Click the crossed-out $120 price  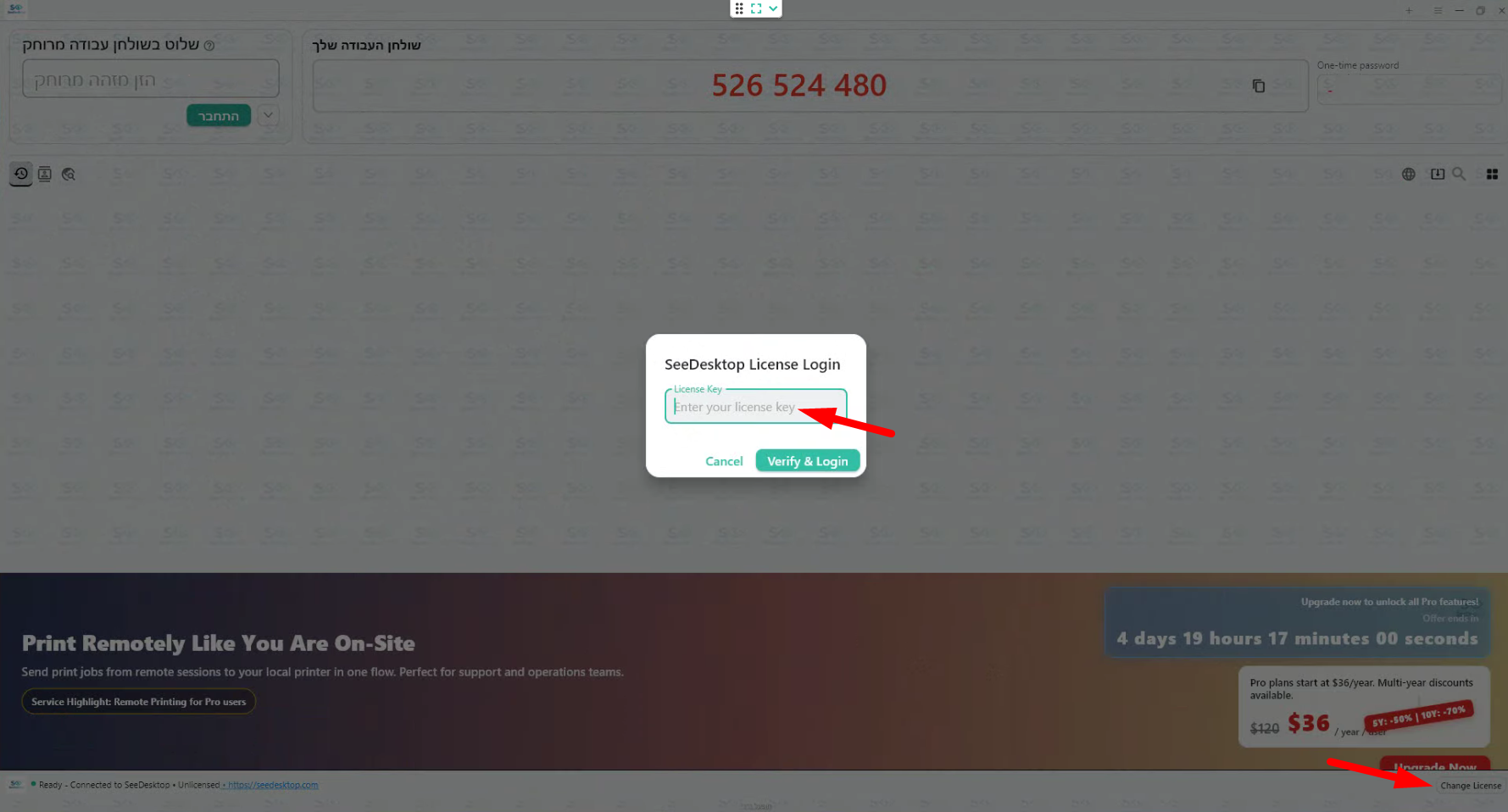1264,728
